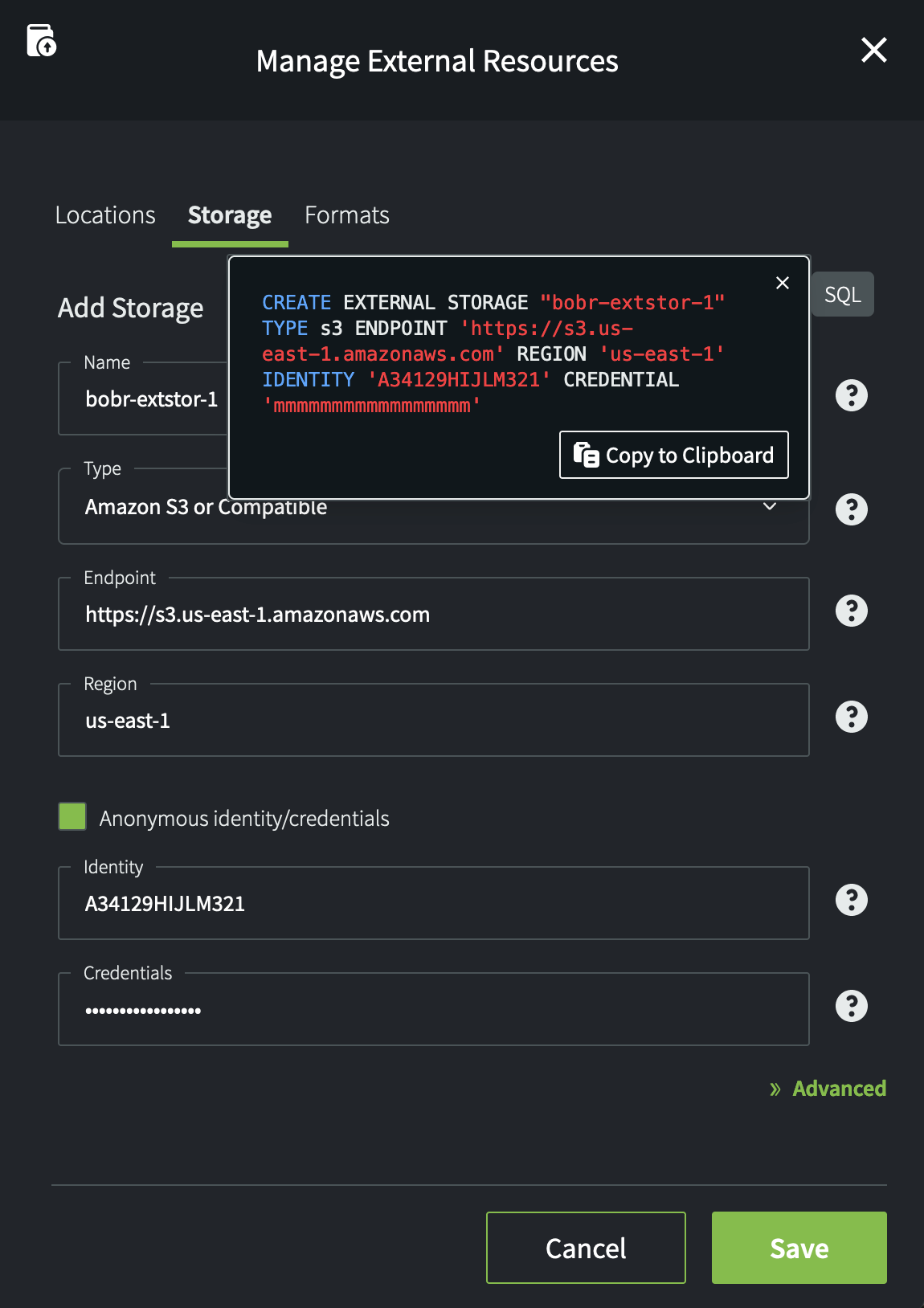Click the Cancel button
The height and width of the screenshot is (1308, 924).
click(x=586, y=1248)
